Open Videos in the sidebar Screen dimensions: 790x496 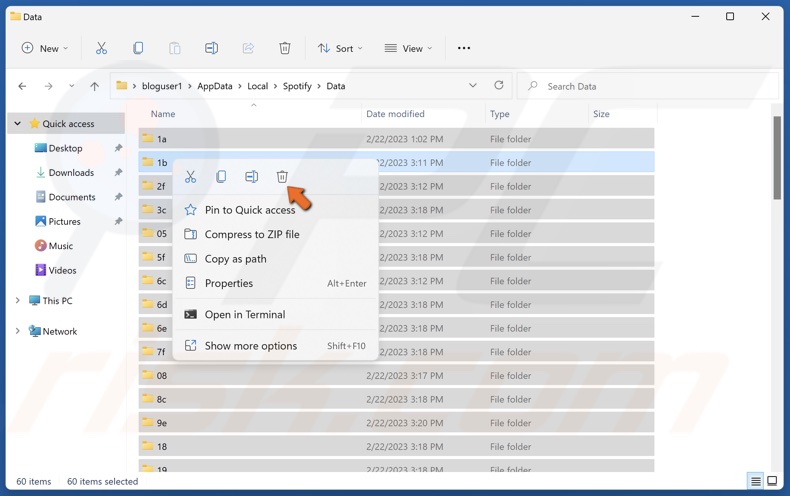click(x=62, y=270)
